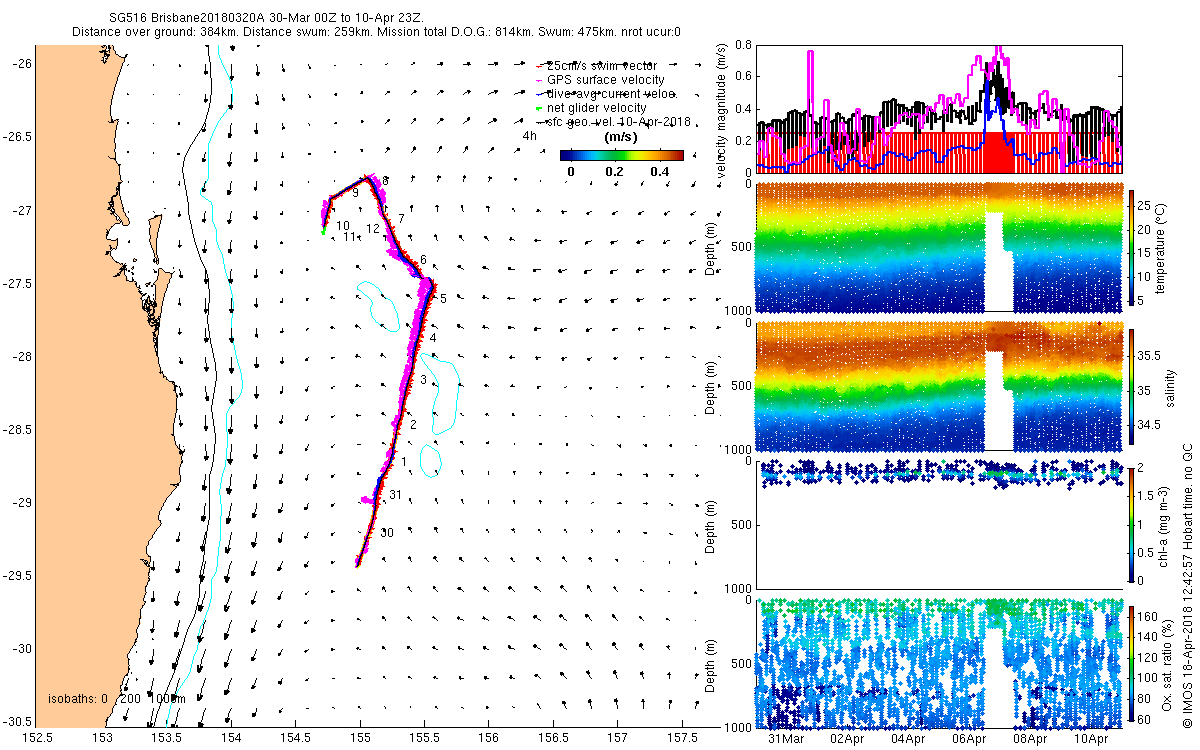Viewport: 1200px width, 750px height.
Task: Click the chl-a (mg m-3) colorbar
Action: click(1133, 524)
